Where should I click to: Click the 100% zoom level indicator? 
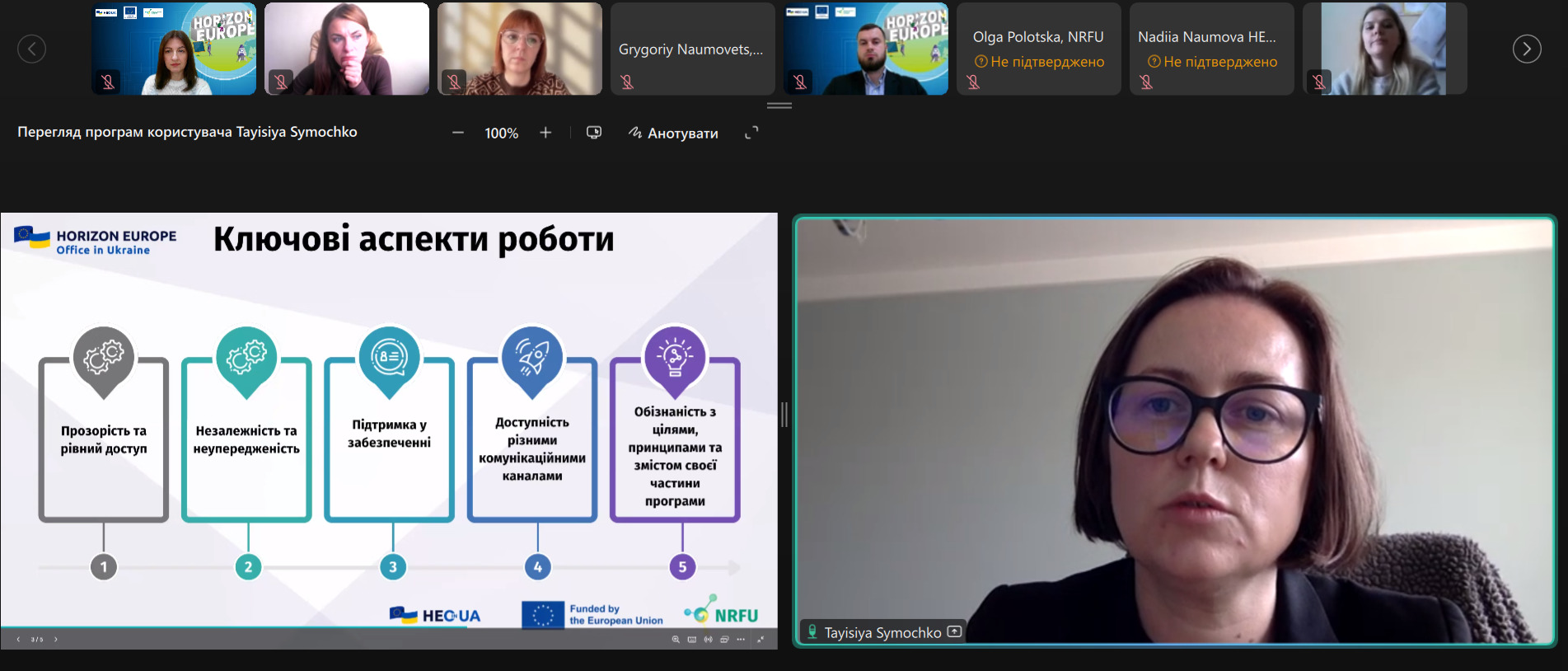pos(501,133)
